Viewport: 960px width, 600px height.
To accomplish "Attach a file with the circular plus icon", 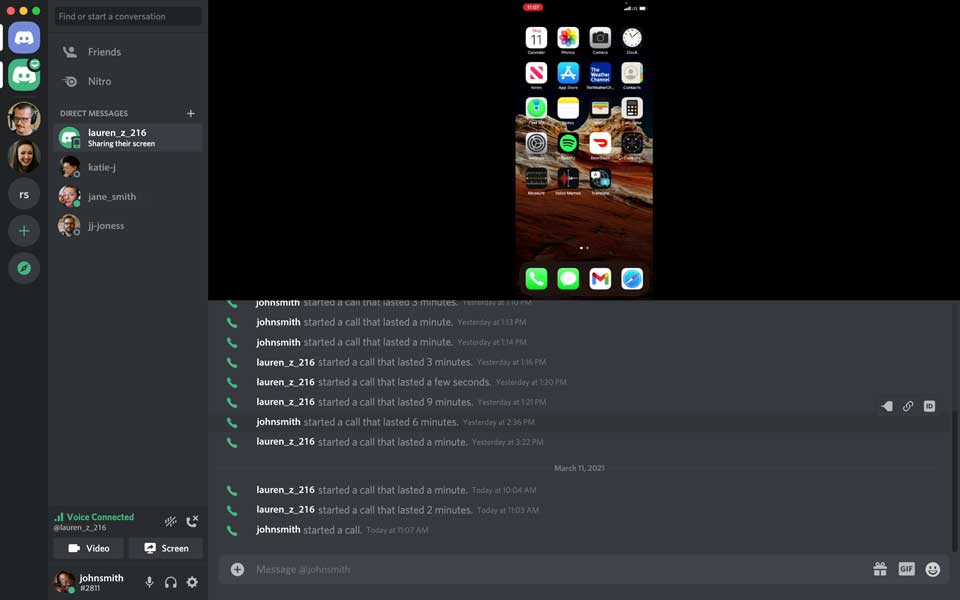I will 236,568.
